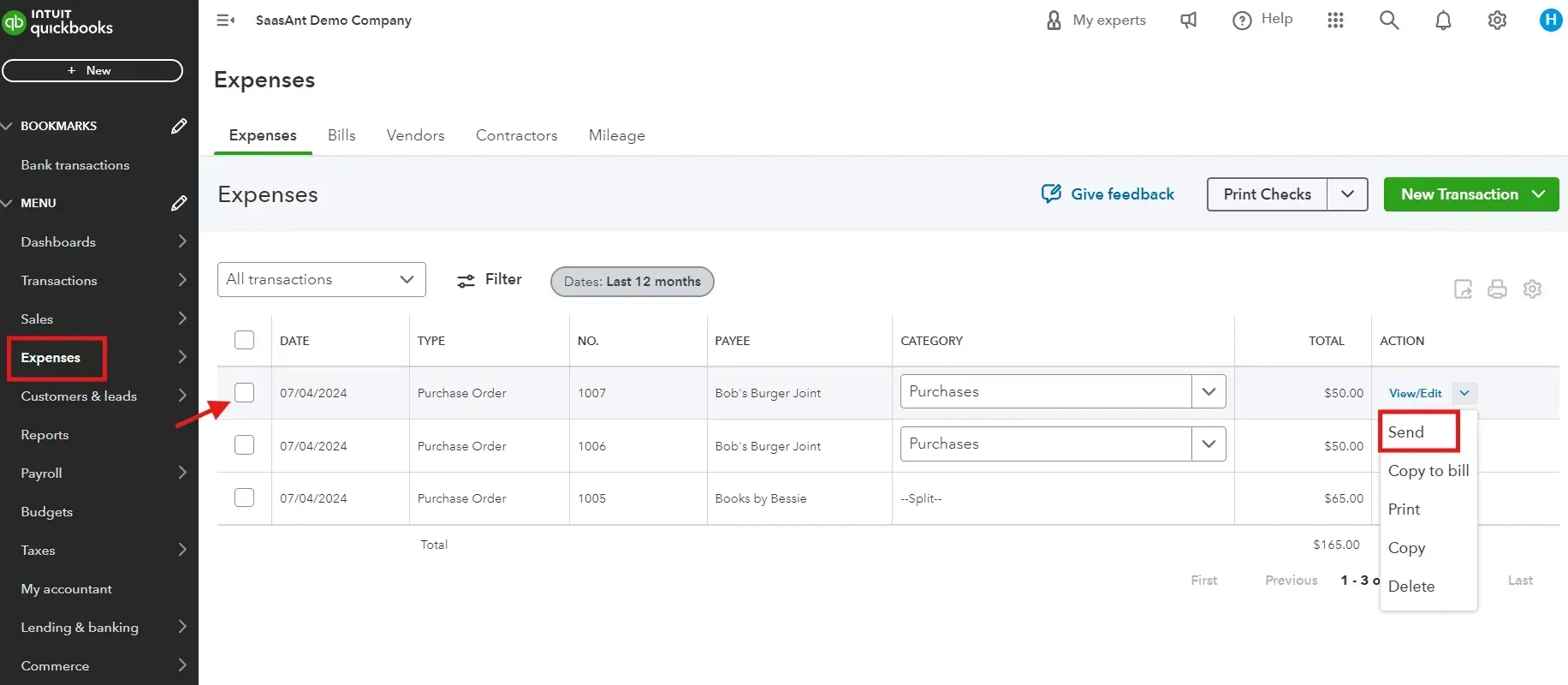Expand the Expenses sidebar chevron

182,357
